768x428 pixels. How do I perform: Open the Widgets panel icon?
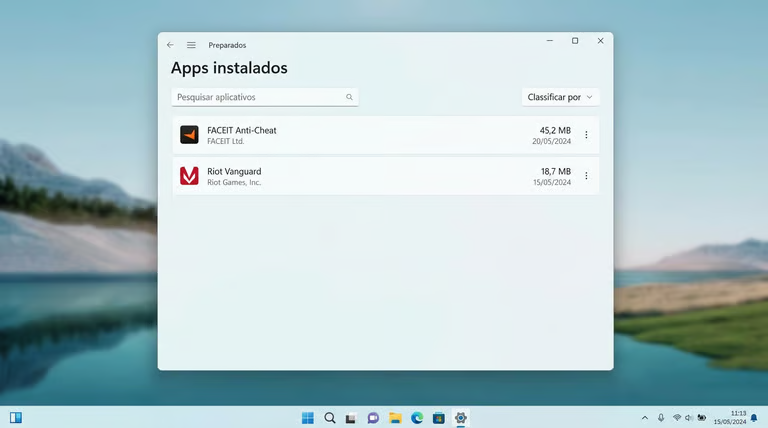(x=16, y=418)
